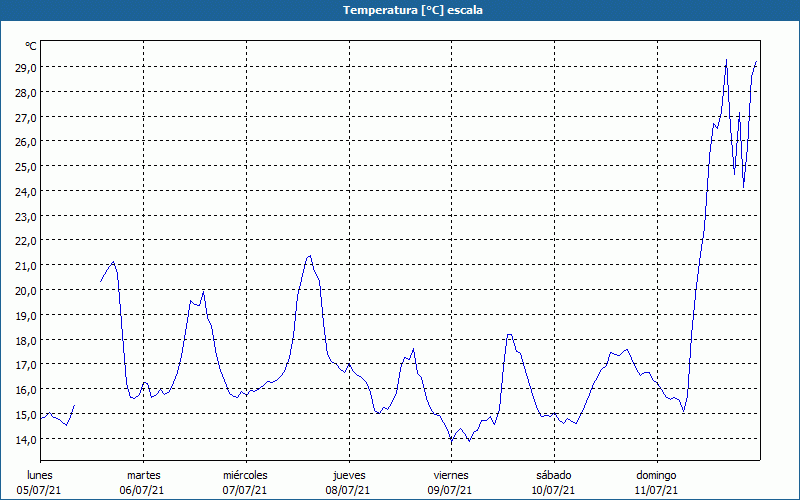Click the date 10/07/21
Image resolution: width=800 pixels, height=500 pixels.
pyautogui.click(x=553, y=490)
